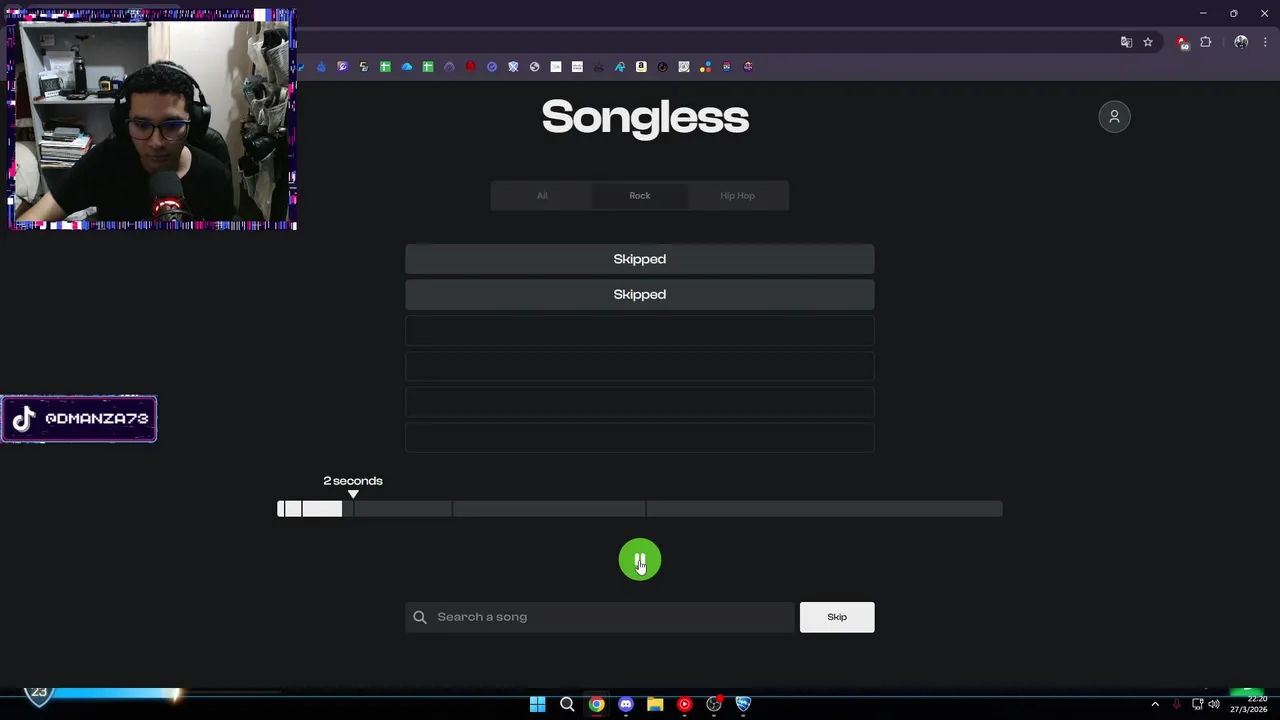Open the Amazon bookmark
Image resolution: width=1280 pixels, height=720 pixels.
(x=641, y=67)
